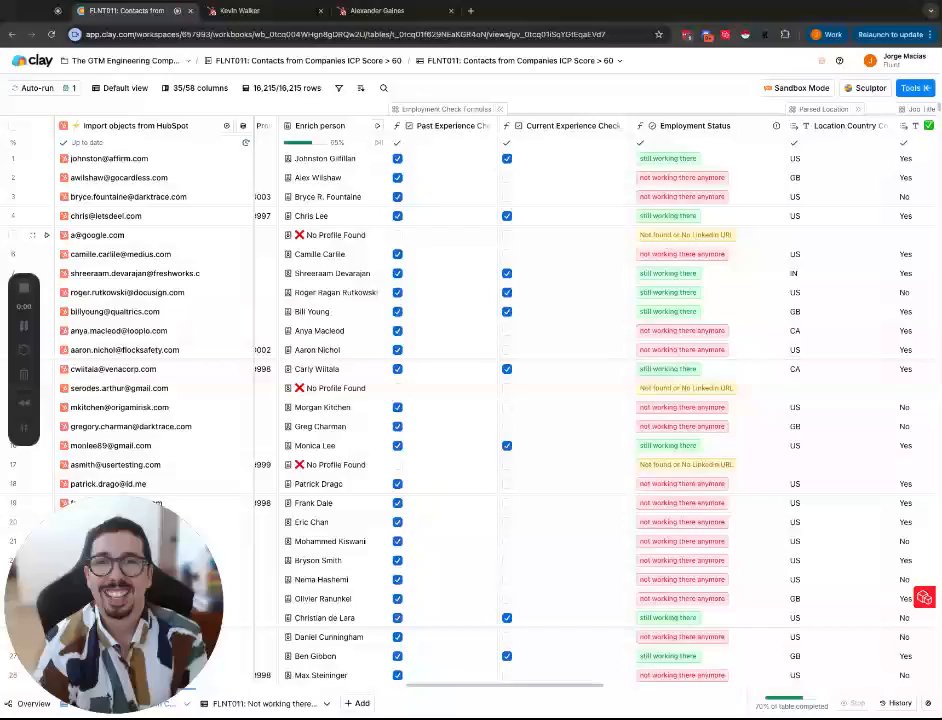The width and height of the screenshot is (942, 720).
Task: Toggle Current Experience checkbox for Bill Young
Action: [x=506, y=312]
